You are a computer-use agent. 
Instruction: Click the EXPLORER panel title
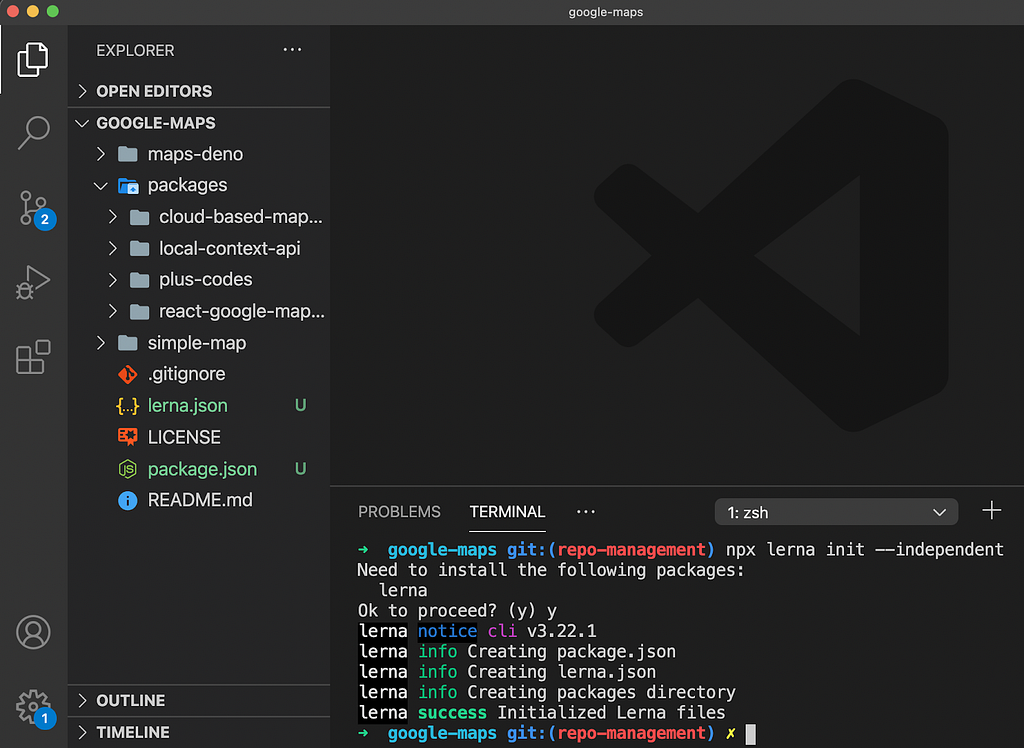point(135,50)
